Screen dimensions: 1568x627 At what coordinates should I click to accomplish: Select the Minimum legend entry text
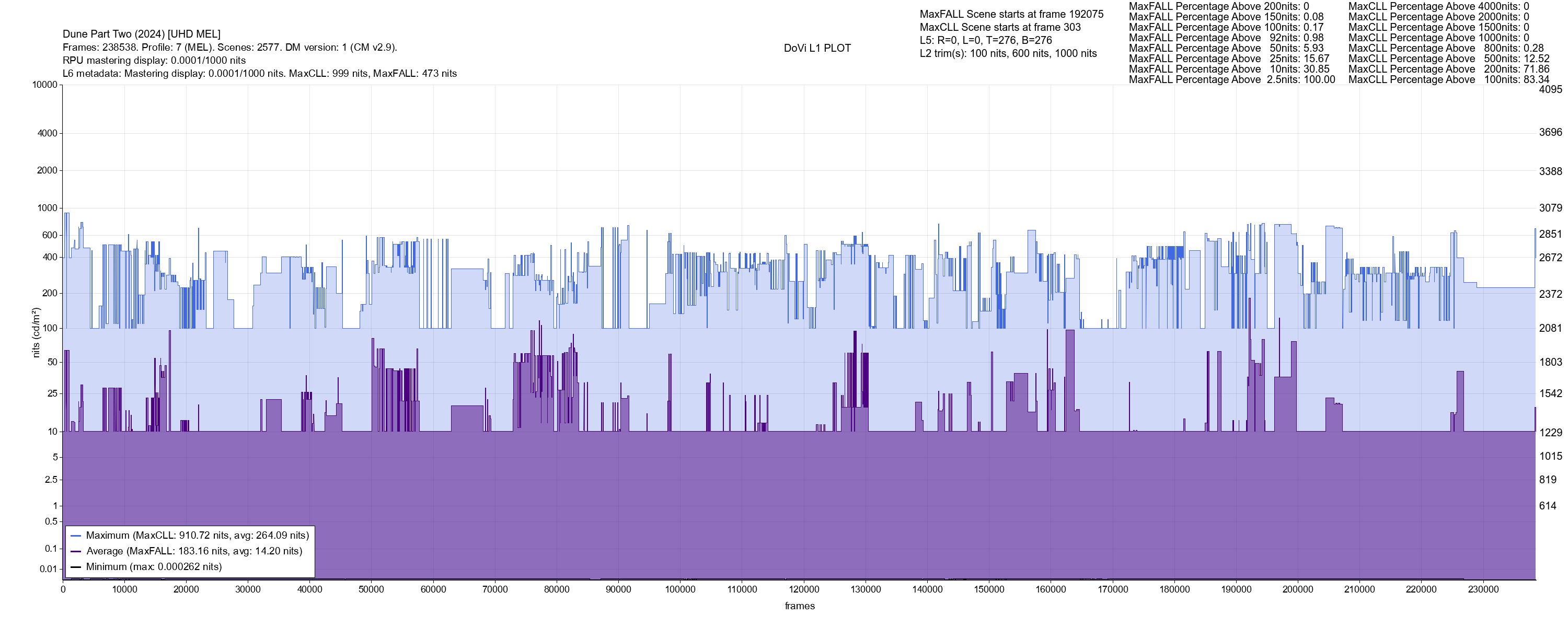point(153,567)
